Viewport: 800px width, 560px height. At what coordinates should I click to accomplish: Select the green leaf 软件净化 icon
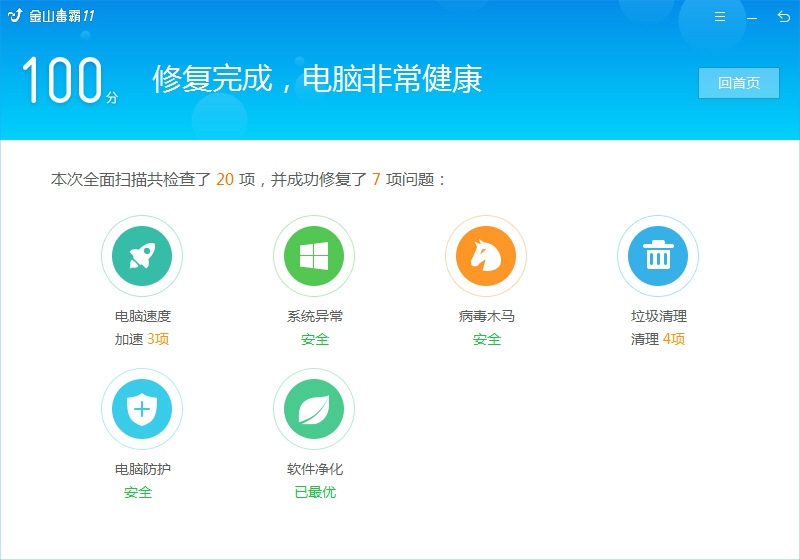coord(314,409)
